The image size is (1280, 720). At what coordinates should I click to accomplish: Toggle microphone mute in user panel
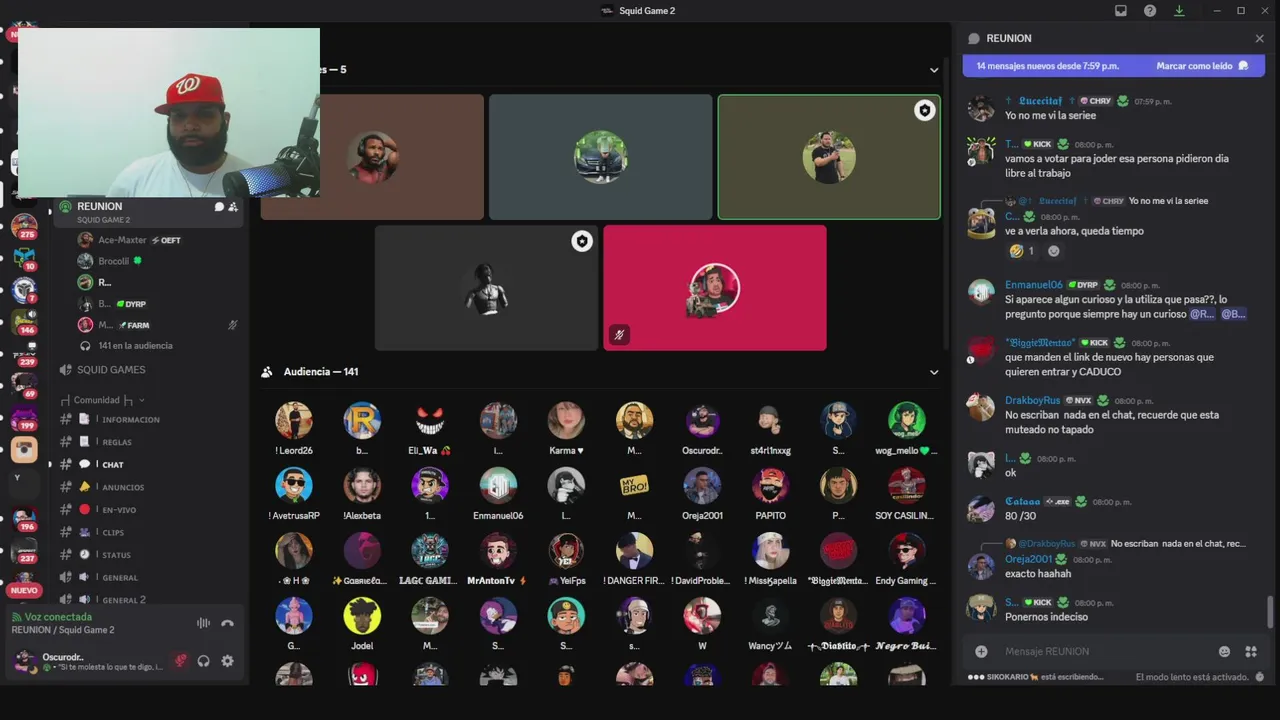tap(180, 661)
